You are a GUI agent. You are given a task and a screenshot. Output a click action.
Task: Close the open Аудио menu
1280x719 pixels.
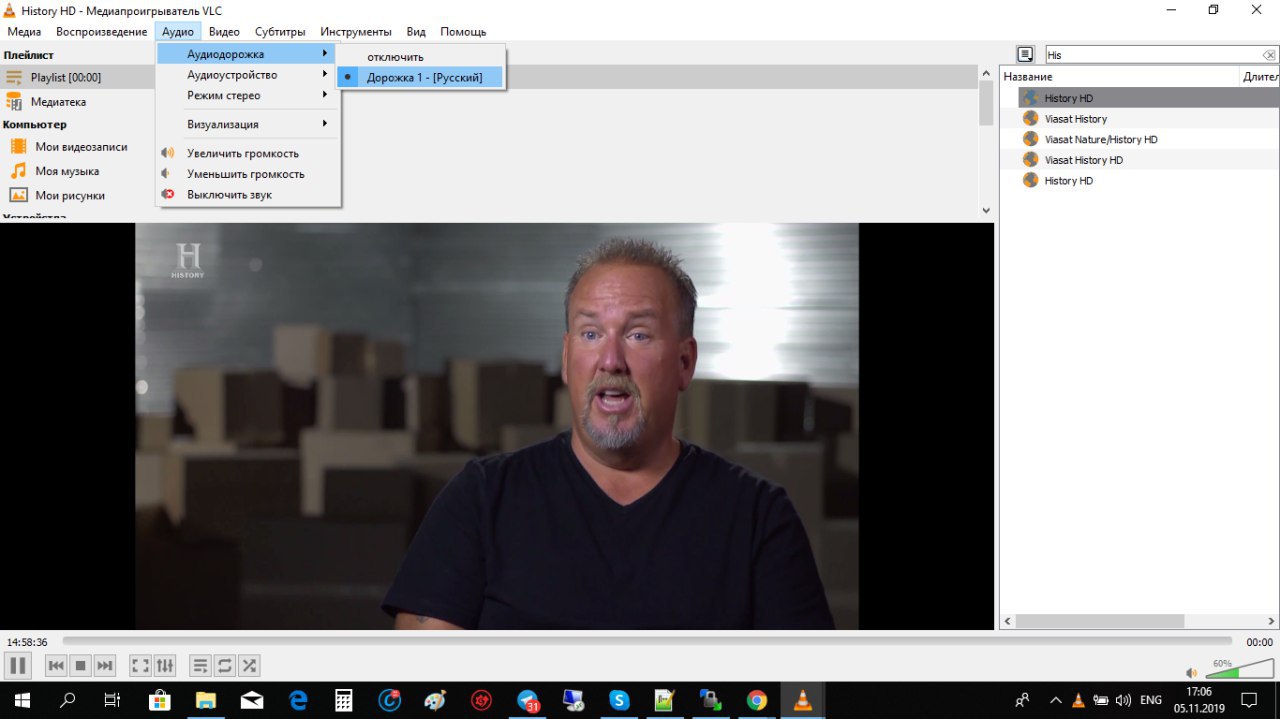tap(178, 32)
